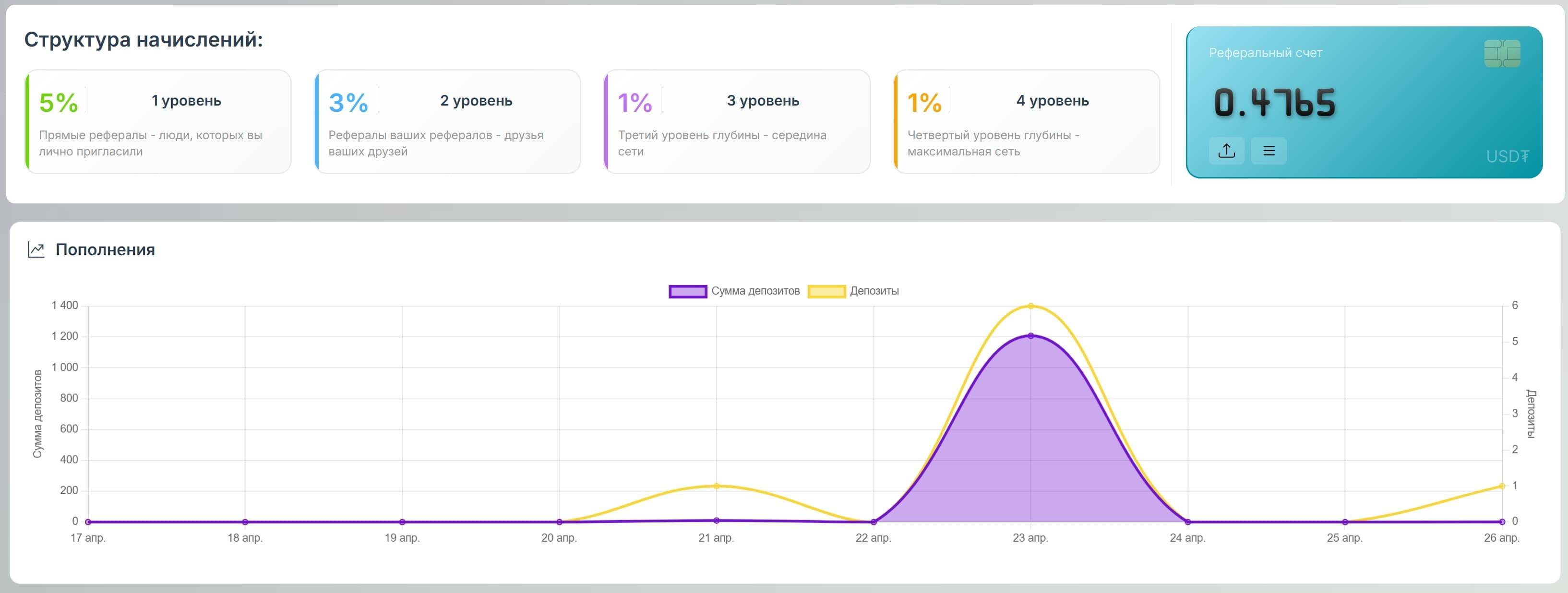
Task: Select the 1 уровень 5% card
Action: (x=158, y=122)
